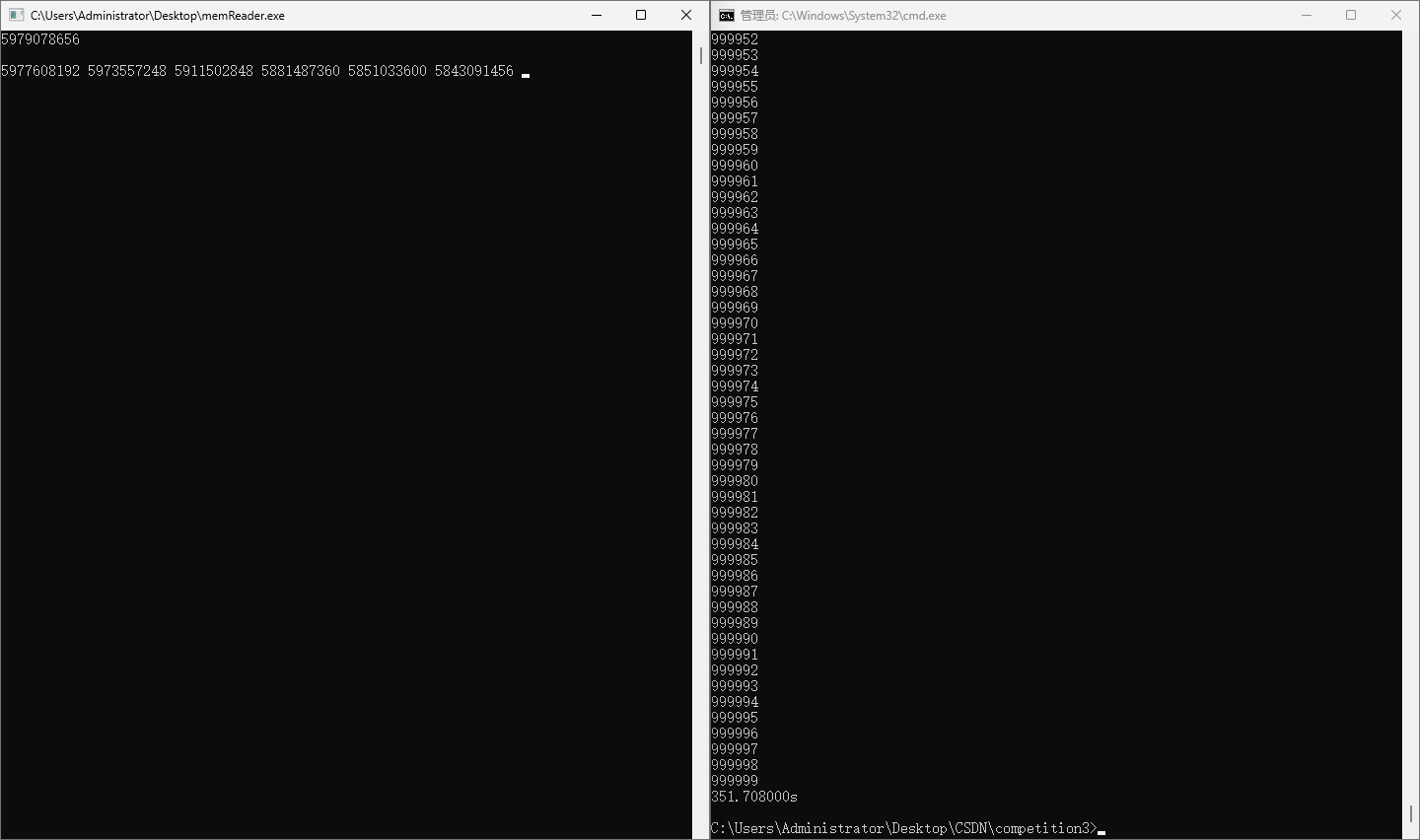Viewport: 1420px width, 840px height.
Task: Click output line 999955 in cmd
Action: 735,87
